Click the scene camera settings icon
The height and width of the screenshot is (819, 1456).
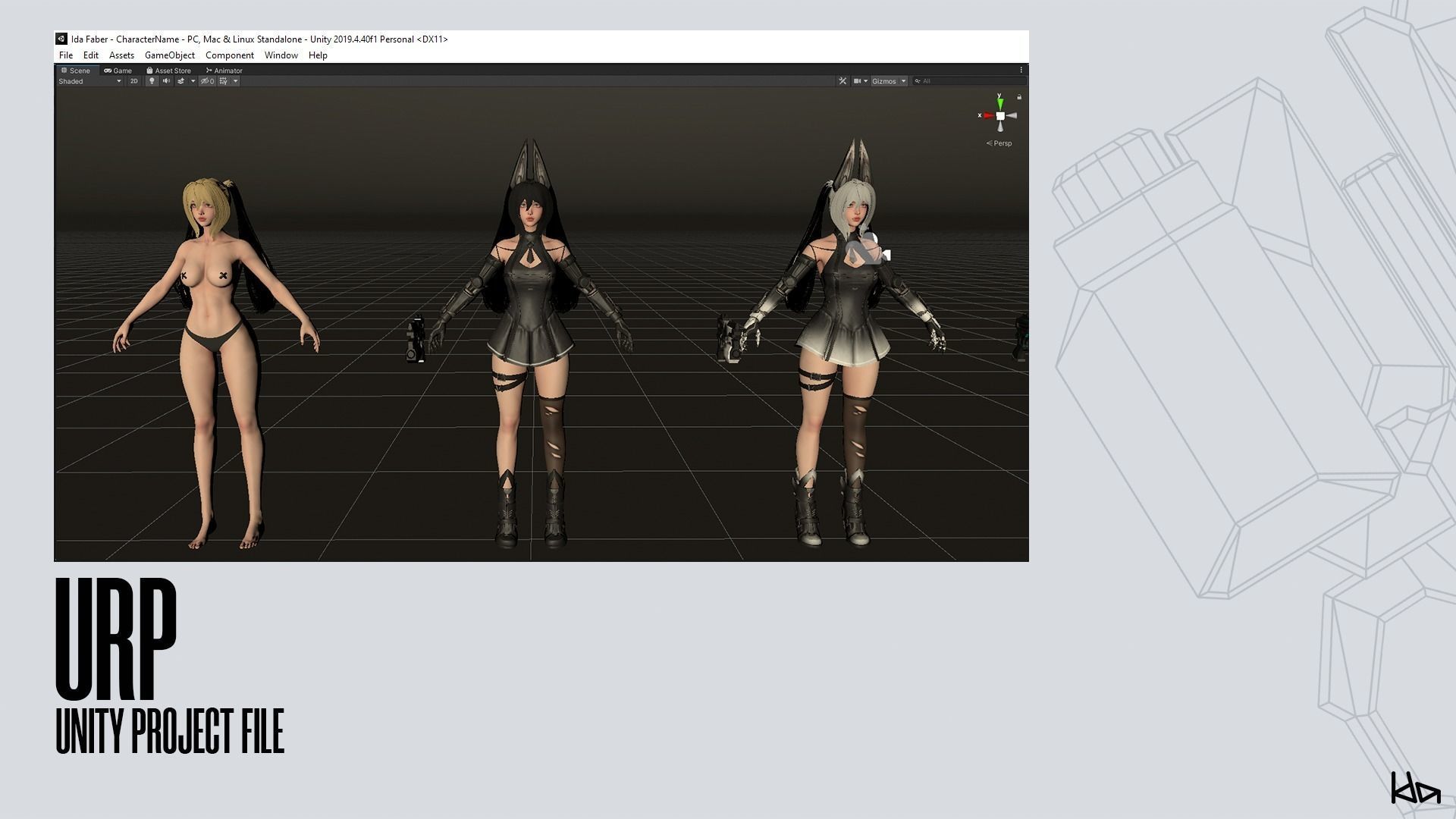(x=858, y=81)
